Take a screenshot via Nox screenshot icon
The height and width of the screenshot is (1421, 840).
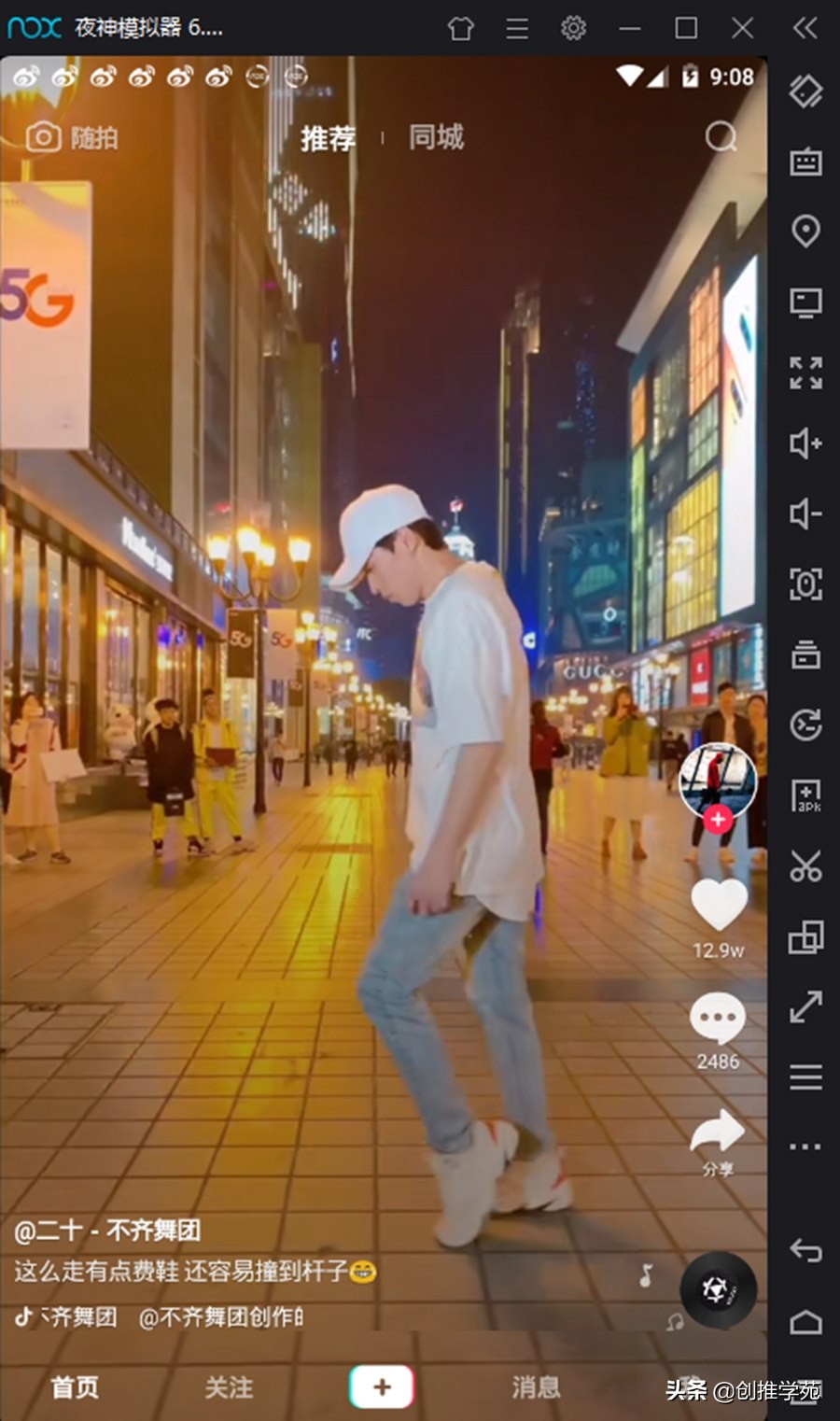coord(805,582)
